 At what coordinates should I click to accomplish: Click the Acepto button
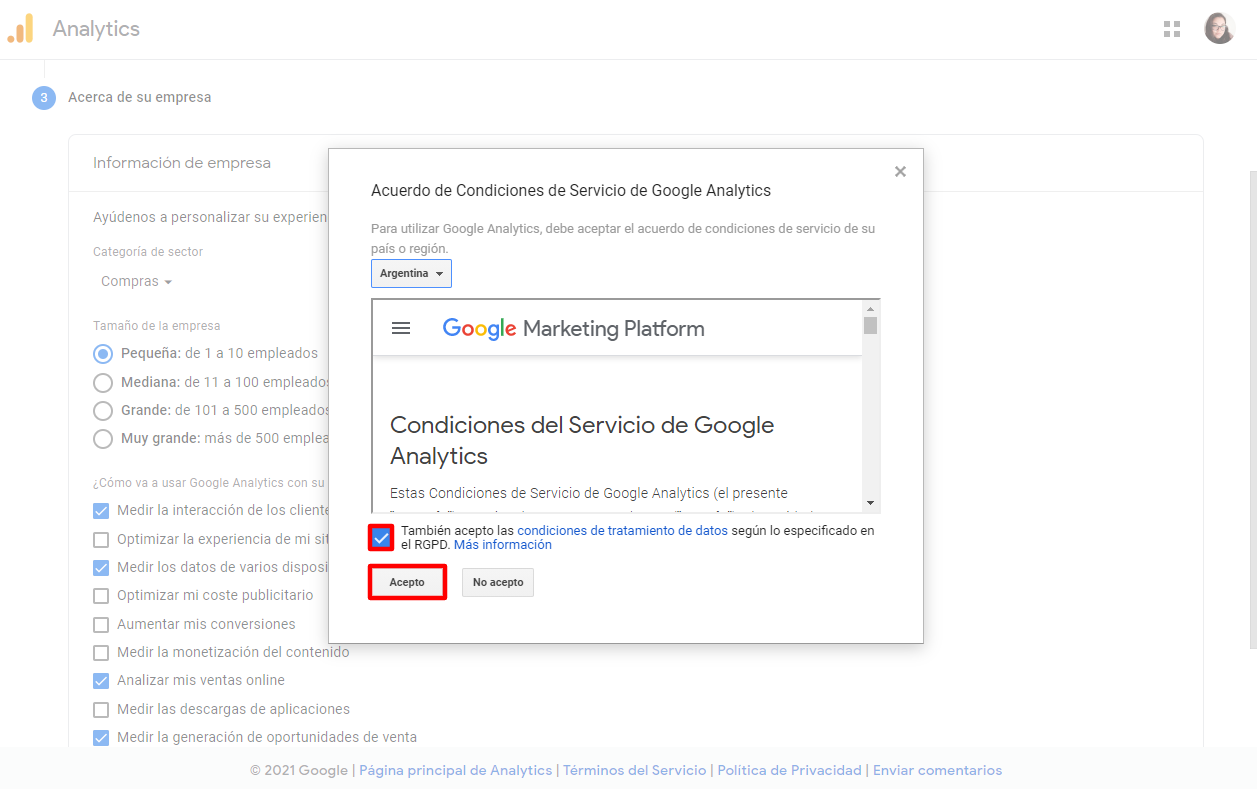[x=407, y=582]
